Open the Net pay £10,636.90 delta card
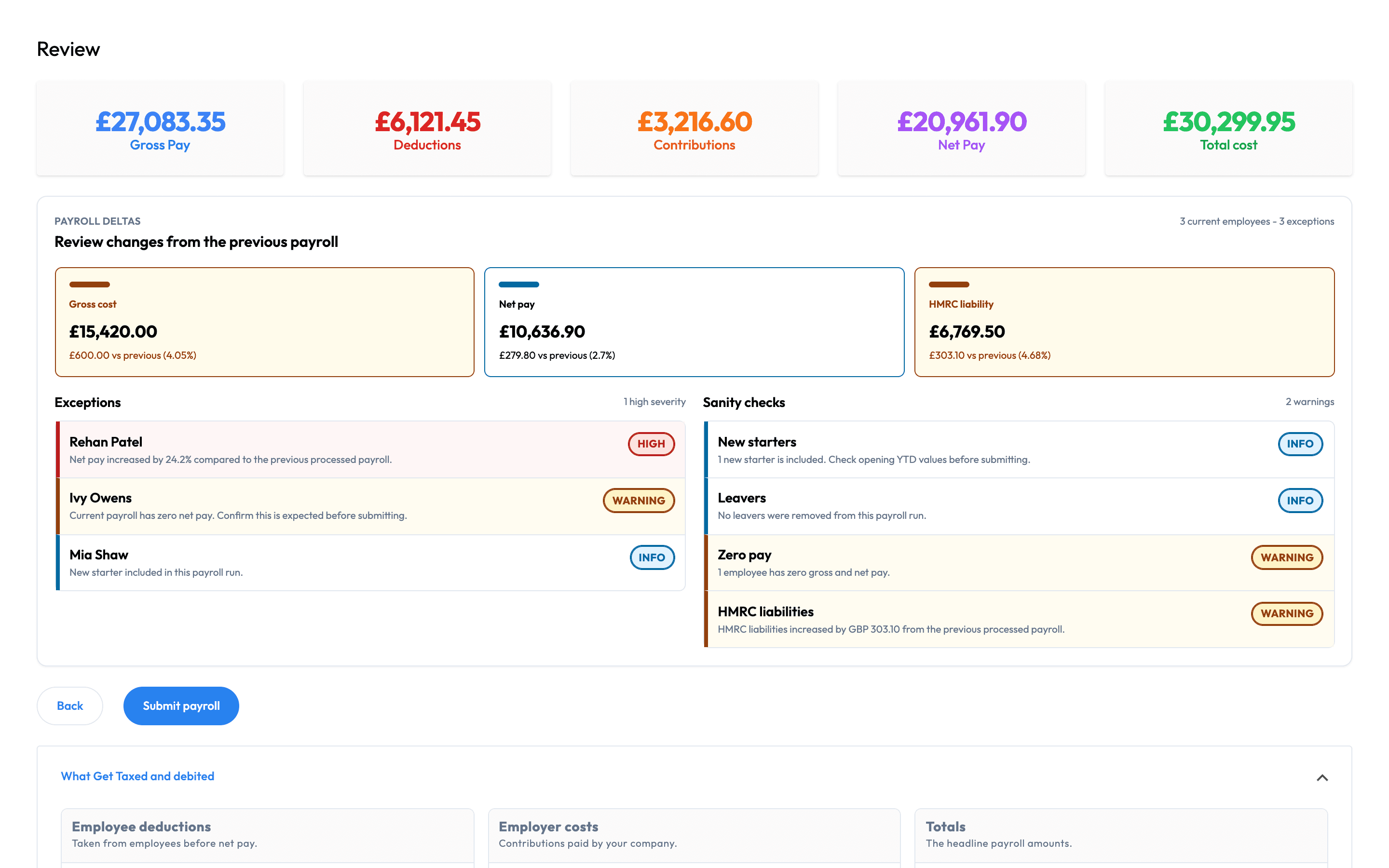 tap(694, 322)
